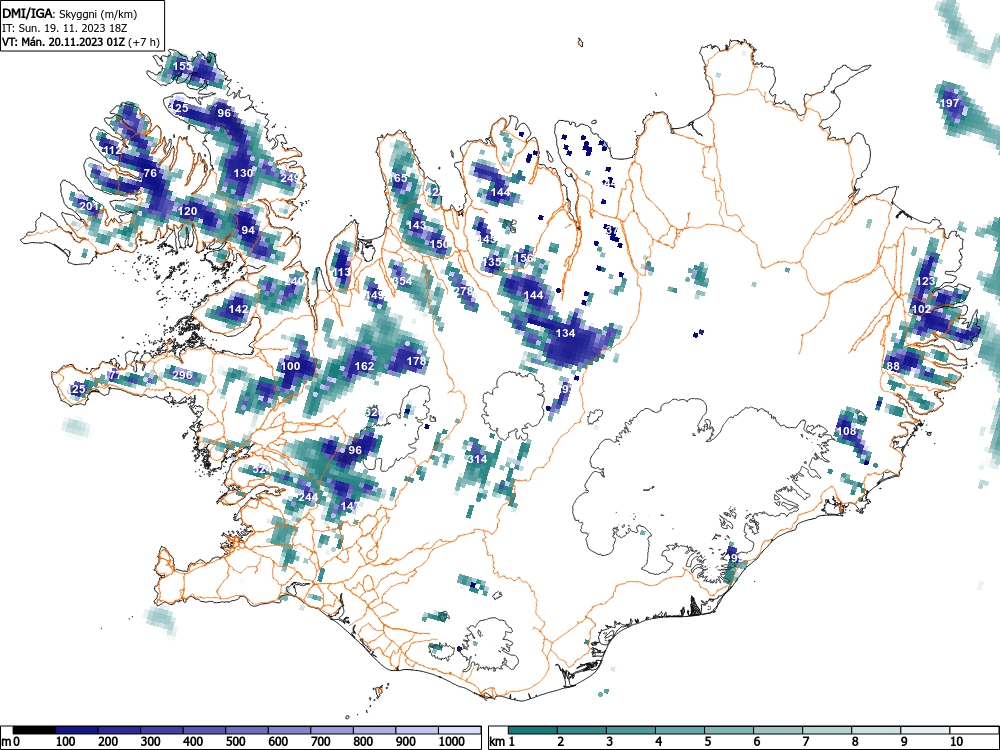Image resolution: width=1000 pixels, height=750 pixels.
Task: Click the black 0–100 m legend swatch
Action: tap(34, 730)
